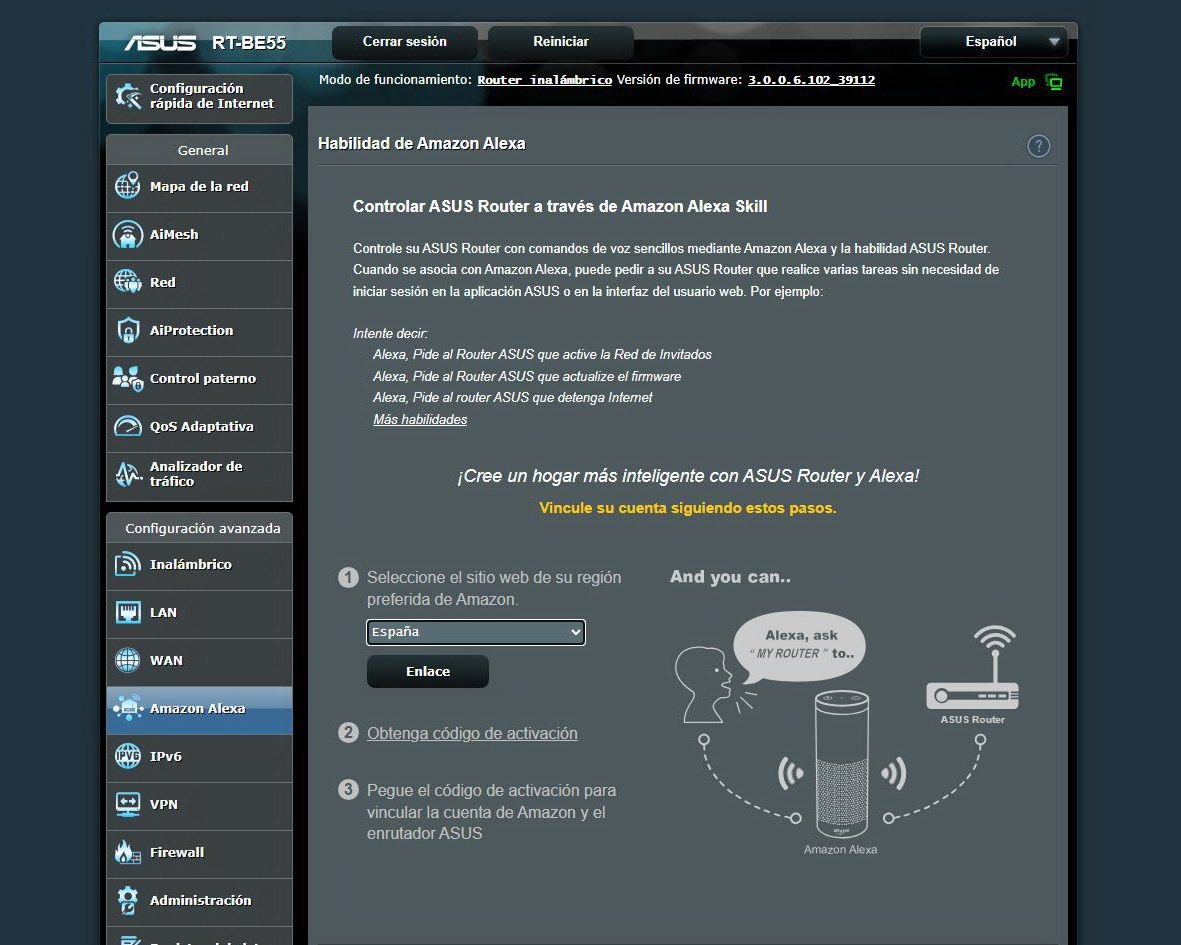Open the Español language dropdown
1181x945 pixels.
click(993, 42)
